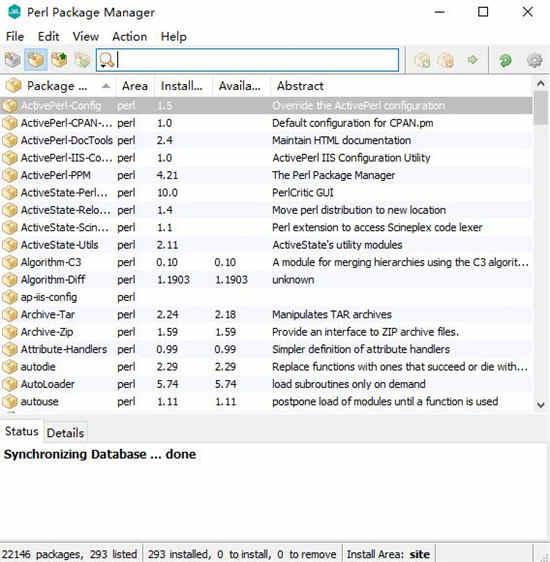This screenshot has height=562, width=550.
Task: Click the 'PerlCritic GUI' abstract text
Action: point(303,193)
